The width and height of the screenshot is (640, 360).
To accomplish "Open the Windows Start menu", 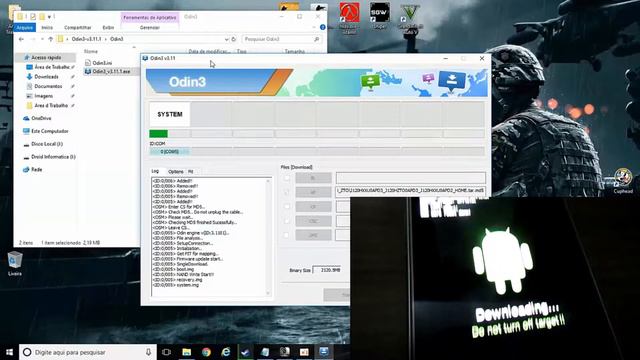I will pyautogui.click(x=9, y=352).
